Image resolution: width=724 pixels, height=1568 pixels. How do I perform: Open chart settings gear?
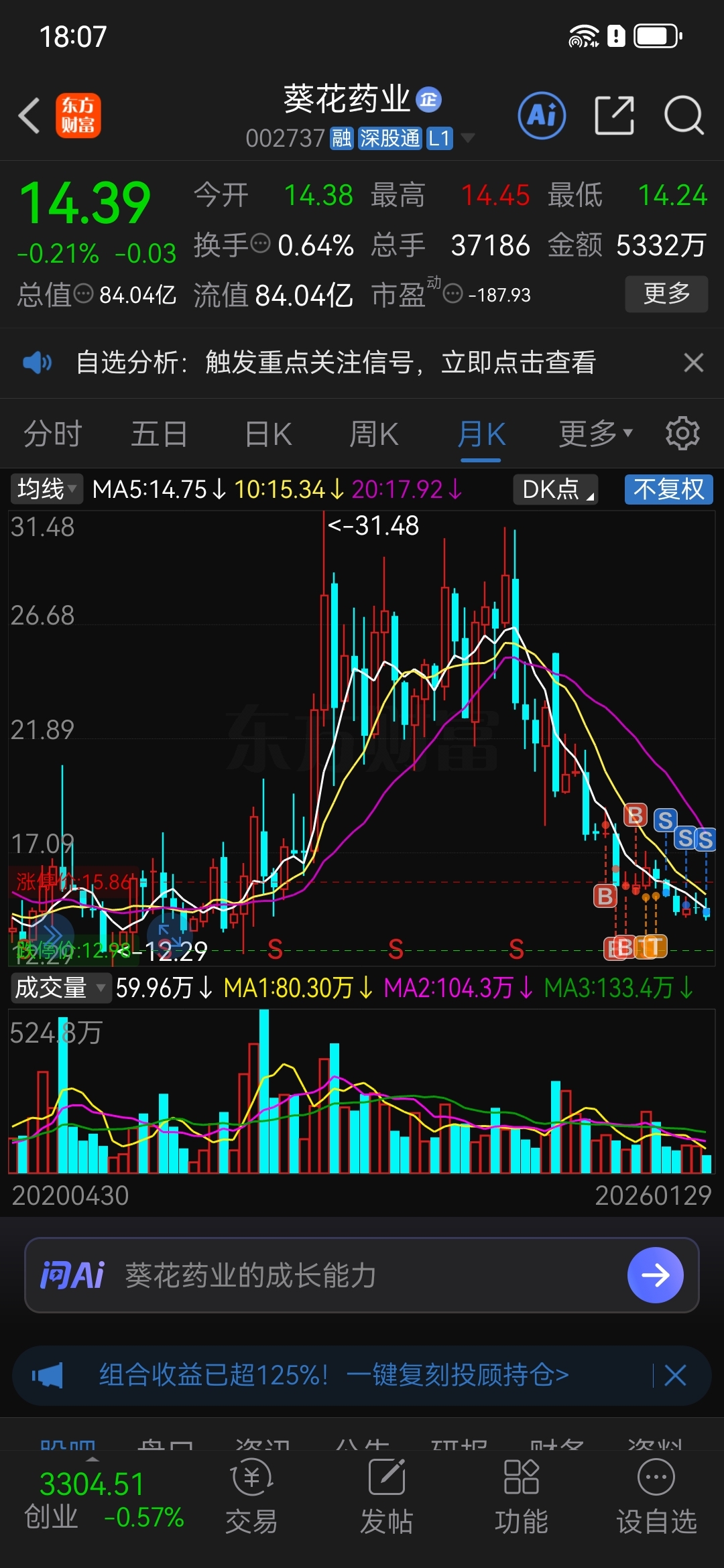pyautogui.click(x=682, y=433)
